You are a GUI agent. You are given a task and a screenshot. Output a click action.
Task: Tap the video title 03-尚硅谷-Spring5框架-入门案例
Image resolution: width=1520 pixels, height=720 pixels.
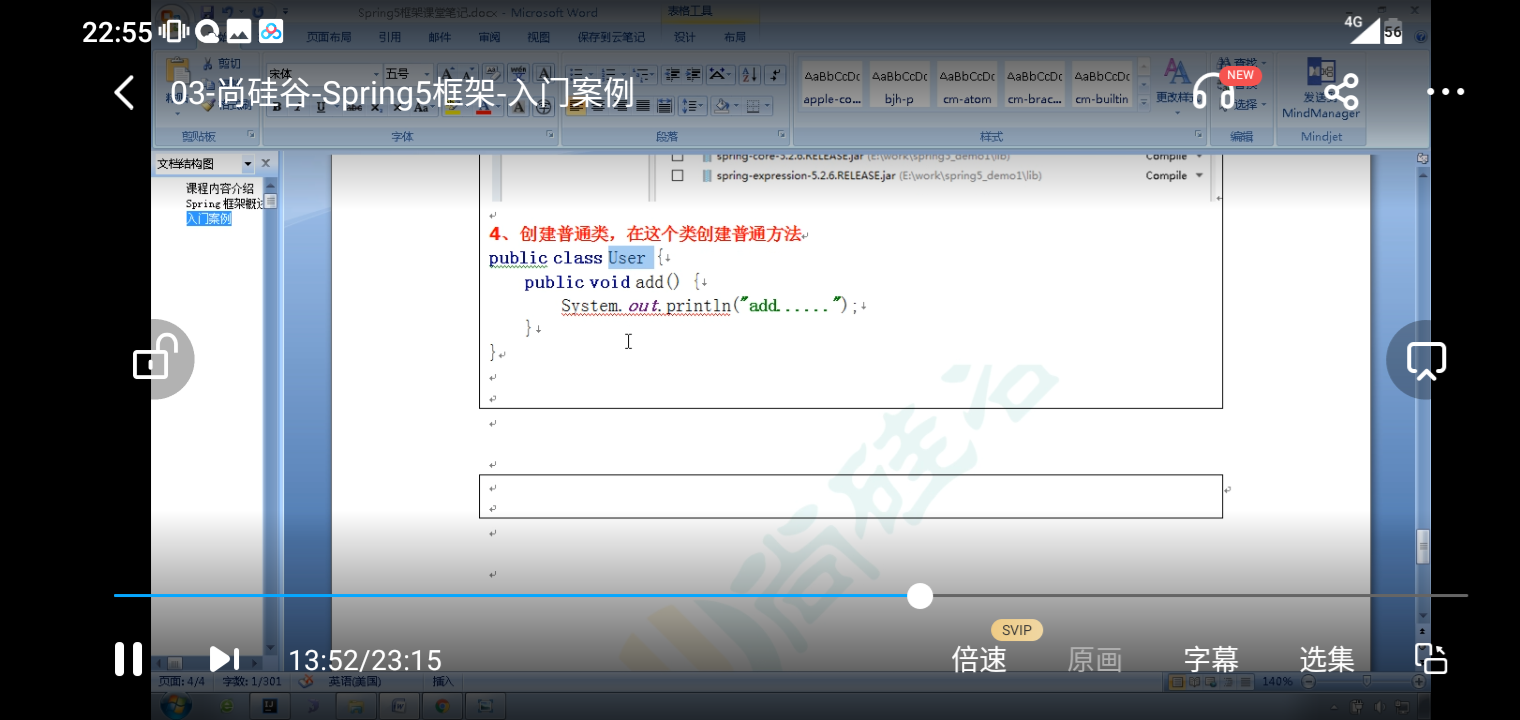click(x=402, y=93)
